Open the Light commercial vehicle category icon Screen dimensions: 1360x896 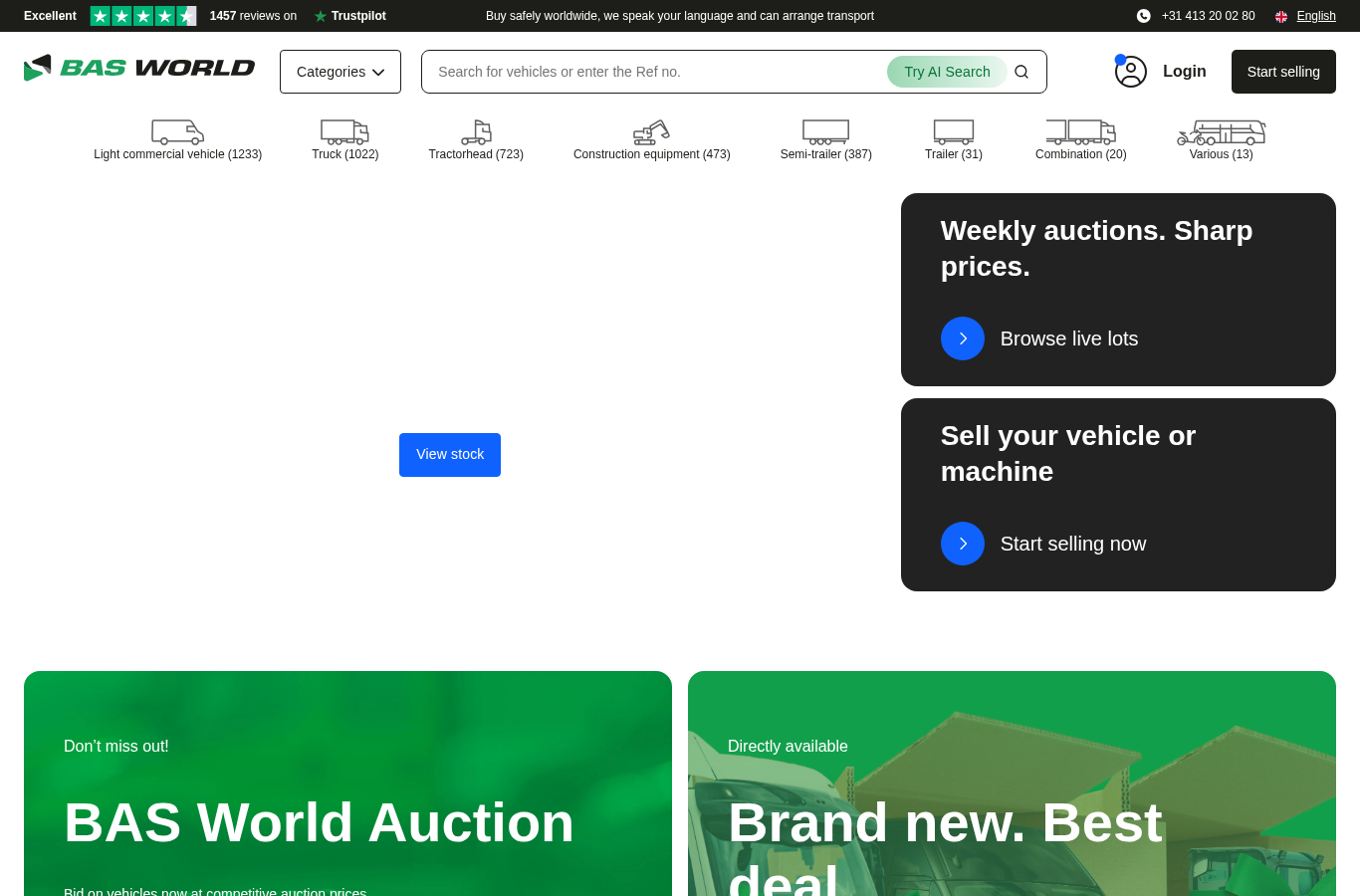[x=177, y=132]
